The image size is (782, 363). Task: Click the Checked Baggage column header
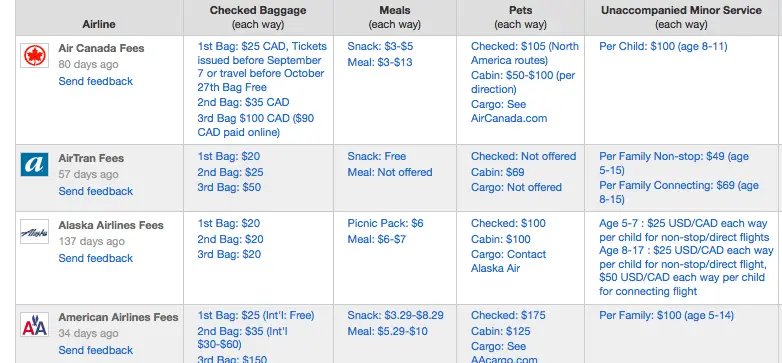coord(258,17)
